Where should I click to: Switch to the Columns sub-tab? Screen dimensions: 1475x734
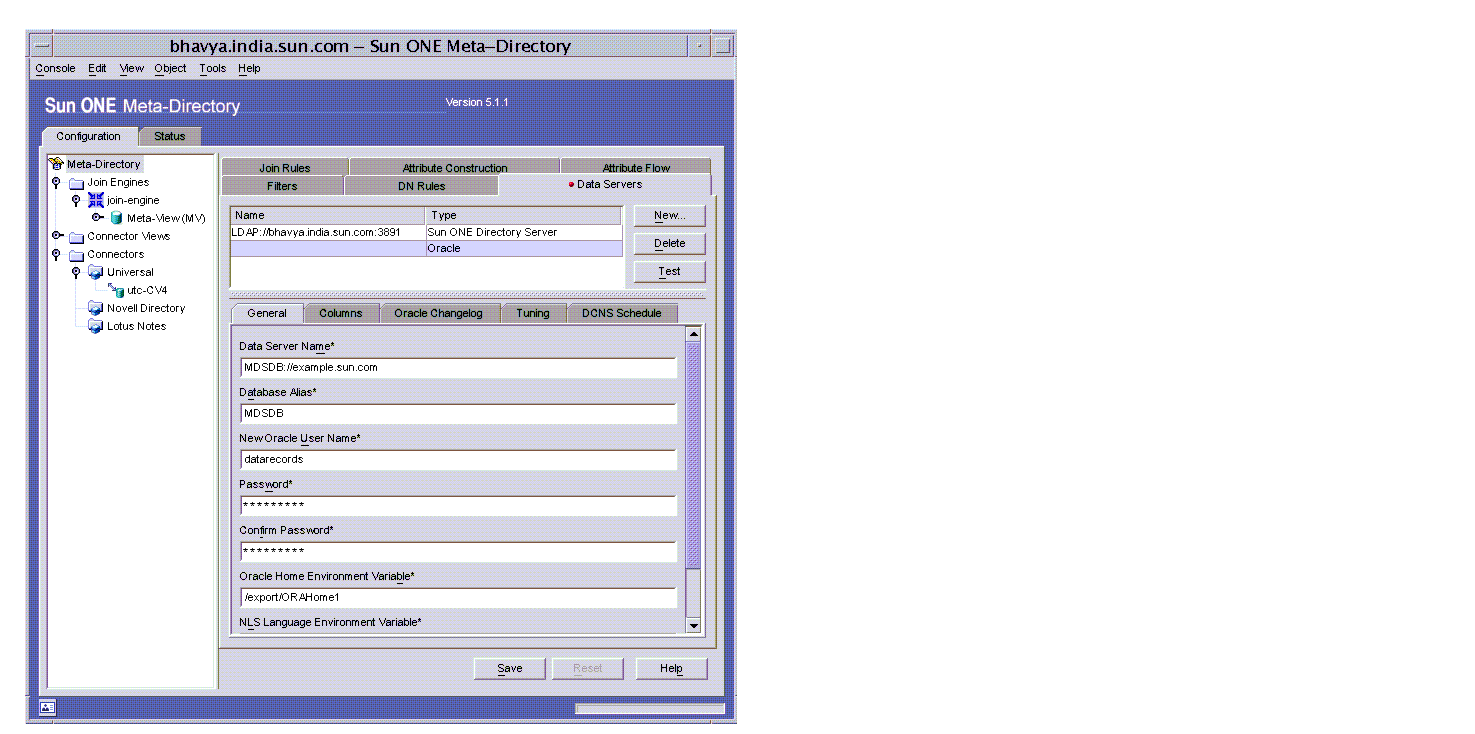pos(341,313)
